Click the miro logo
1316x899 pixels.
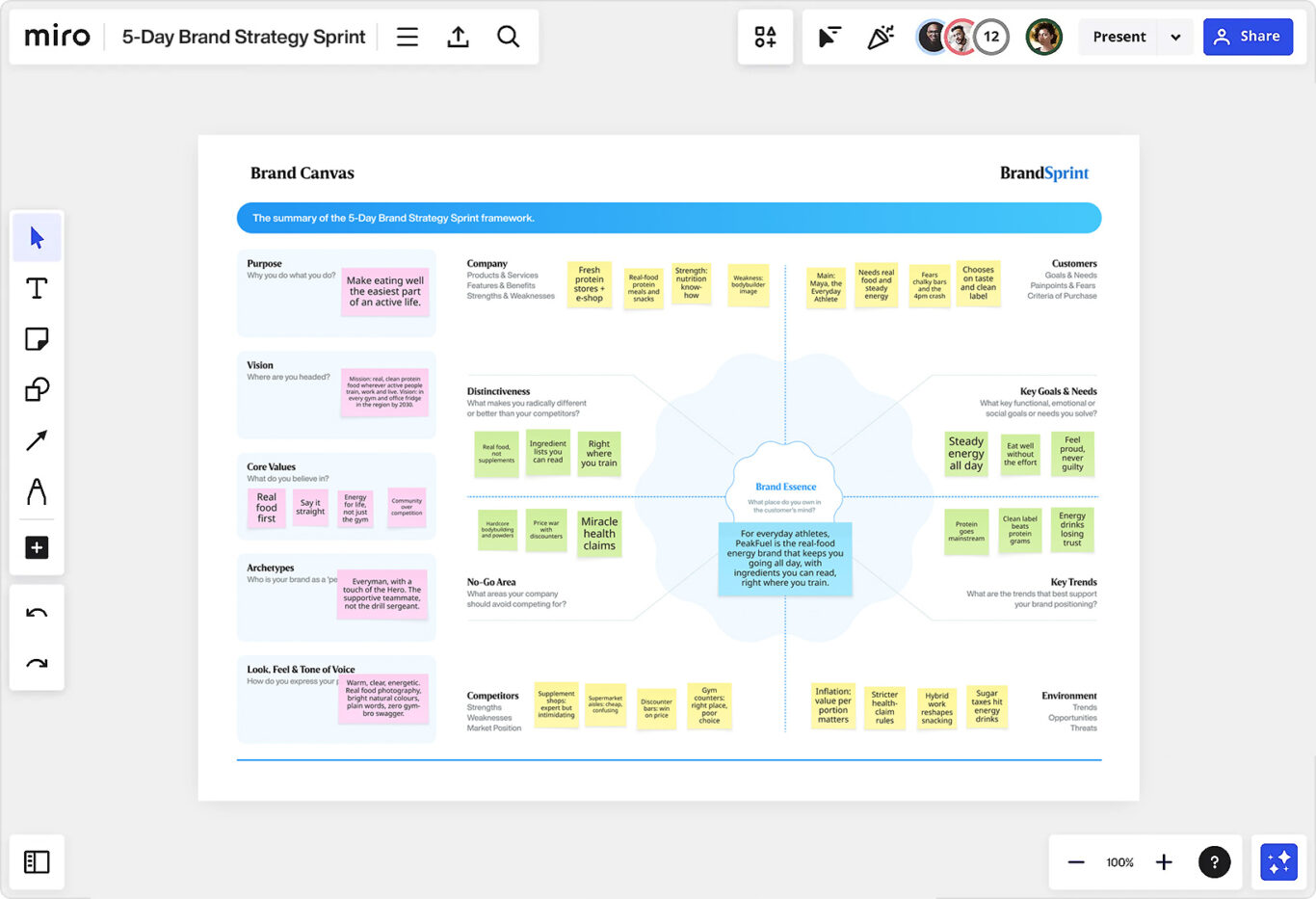coord(57,37)
